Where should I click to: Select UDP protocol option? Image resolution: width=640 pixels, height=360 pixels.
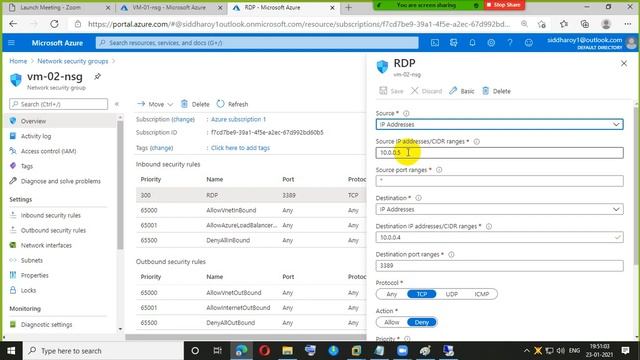click(x=451, y=294)
